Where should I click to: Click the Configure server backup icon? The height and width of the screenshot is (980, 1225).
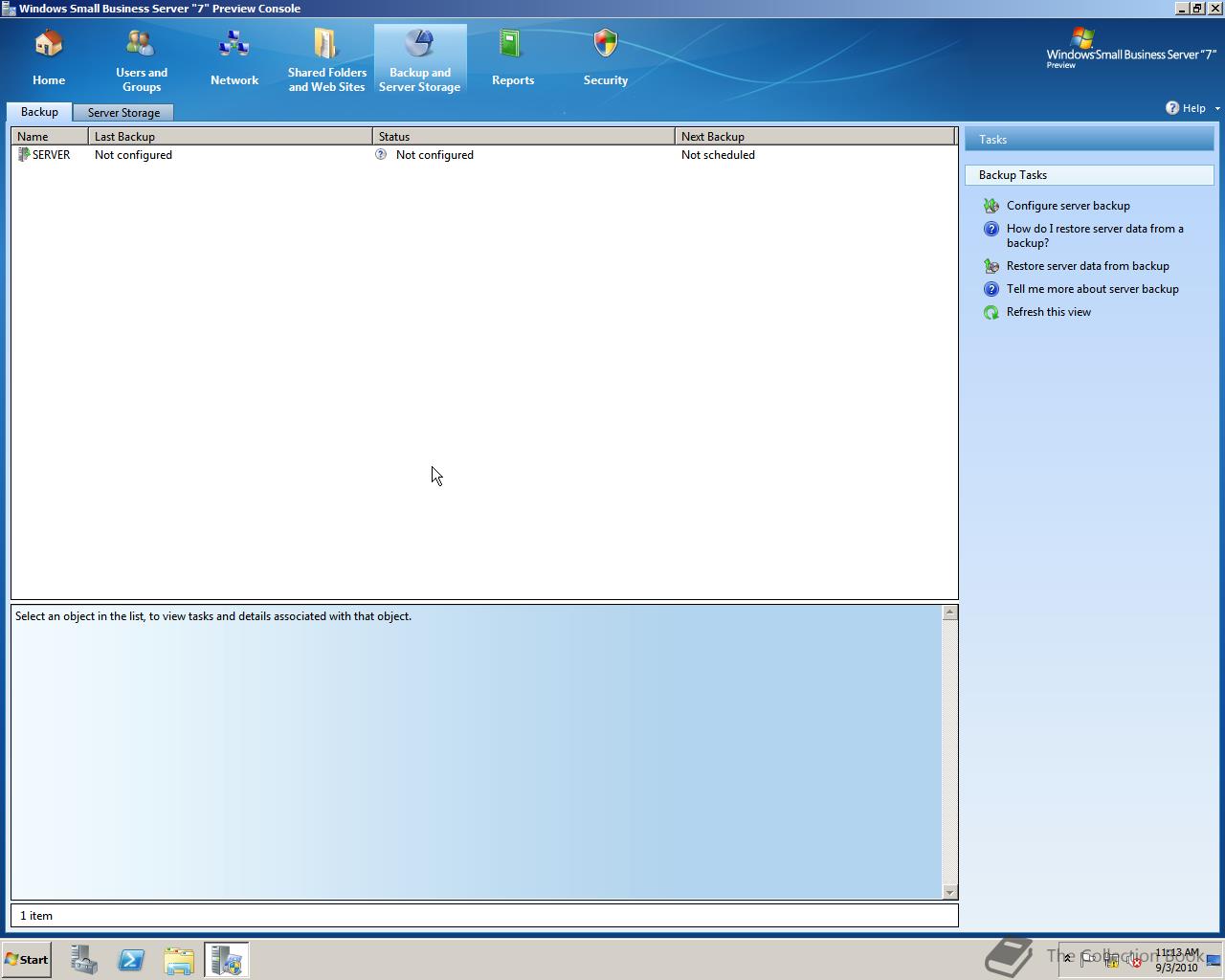pos(991,206)
